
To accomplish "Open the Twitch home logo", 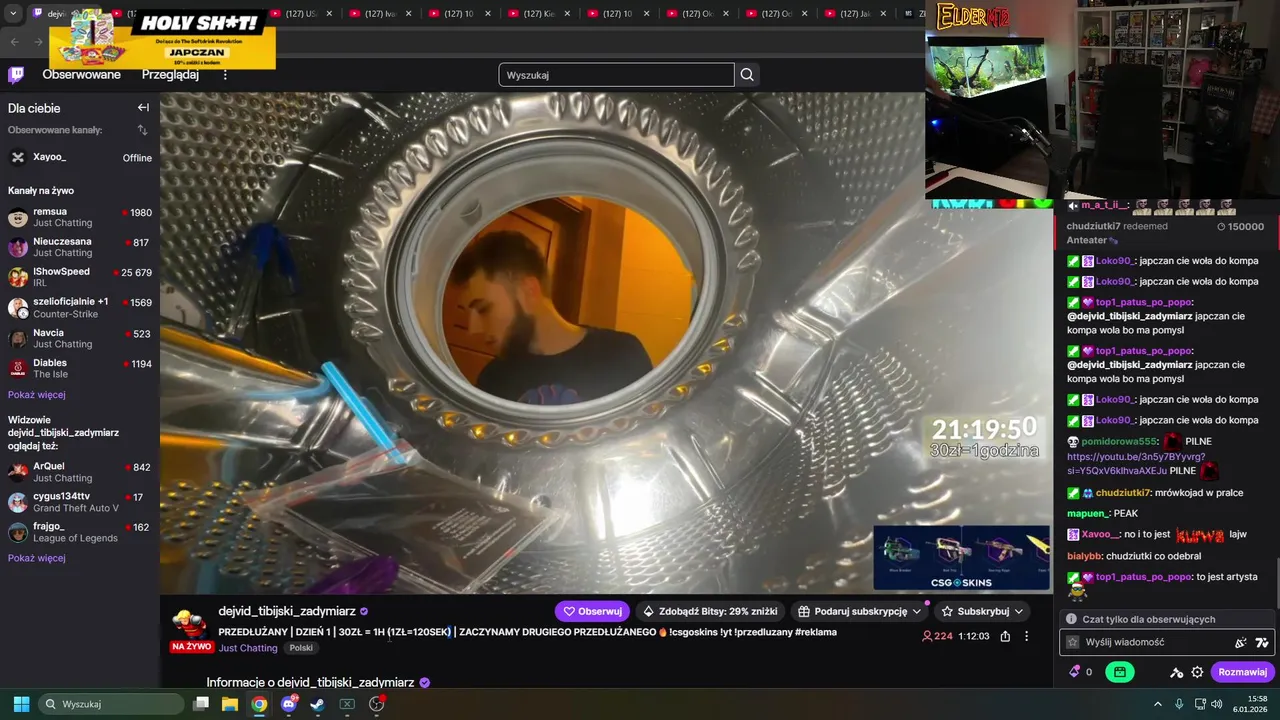I will tap(16, 75).
